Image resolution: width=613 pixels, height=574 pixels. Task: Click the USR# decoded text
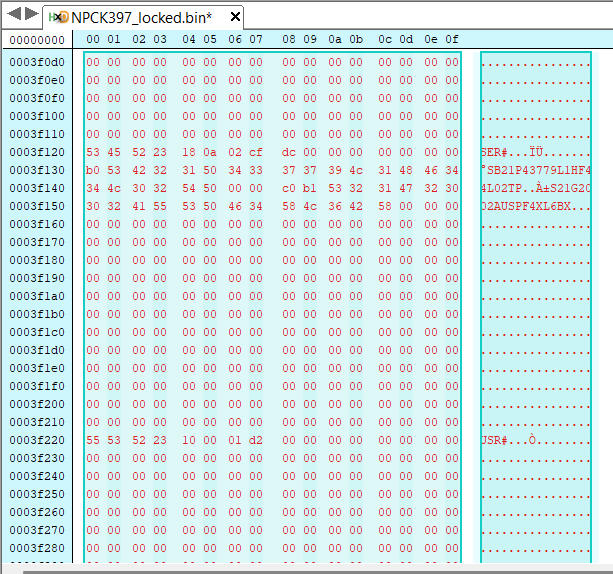[495, 440]
